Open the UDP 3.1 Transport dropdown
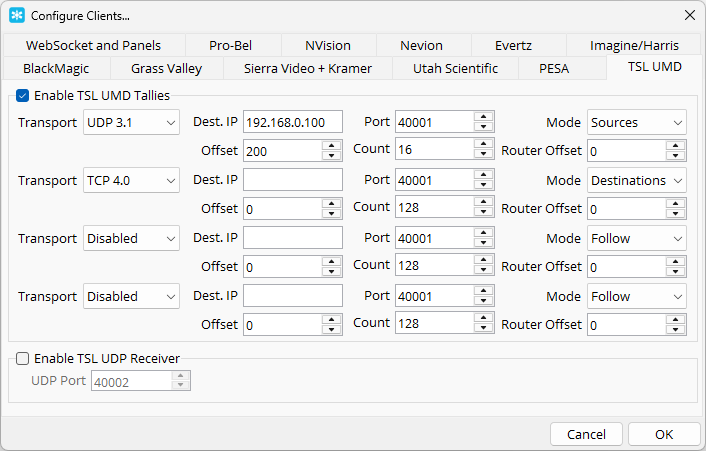This screenshot has height=451, width=706. (131, 122)
